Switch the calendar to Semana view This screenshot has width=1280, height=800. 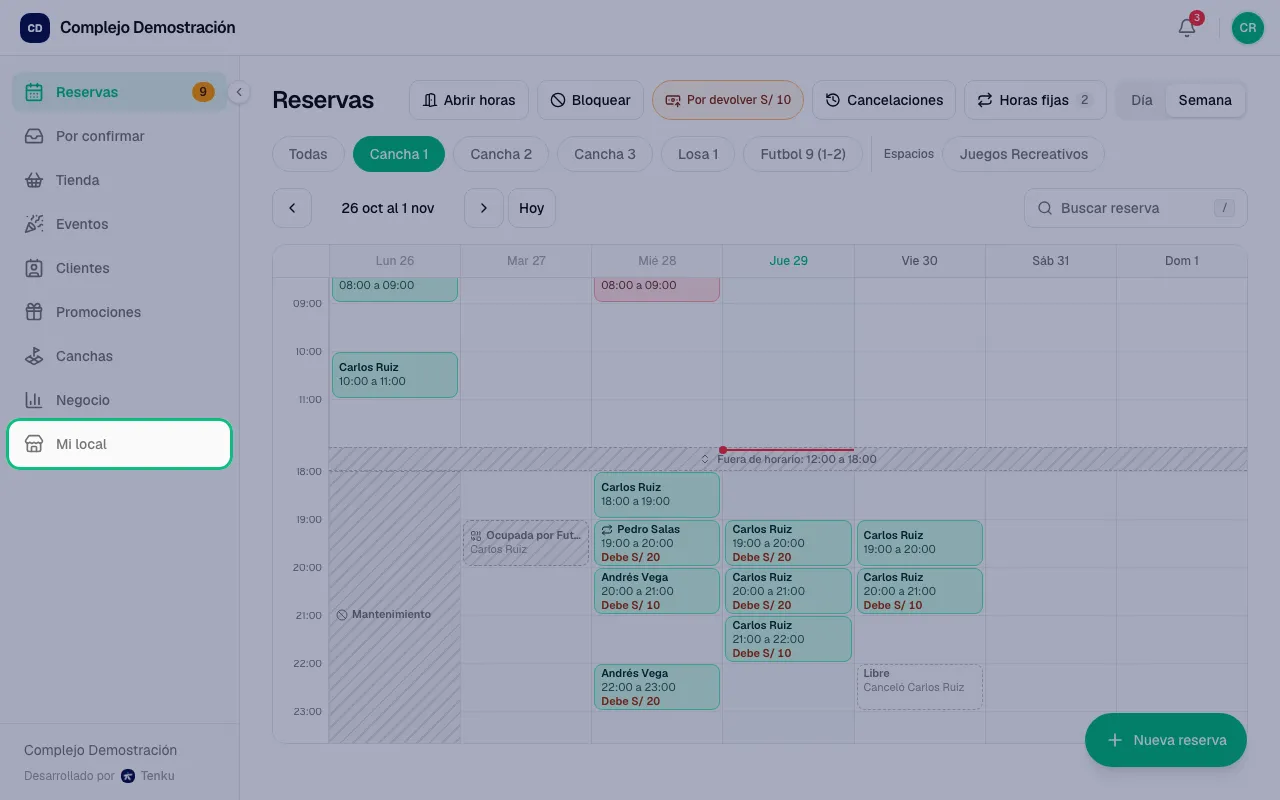(x=1205, y=100)
